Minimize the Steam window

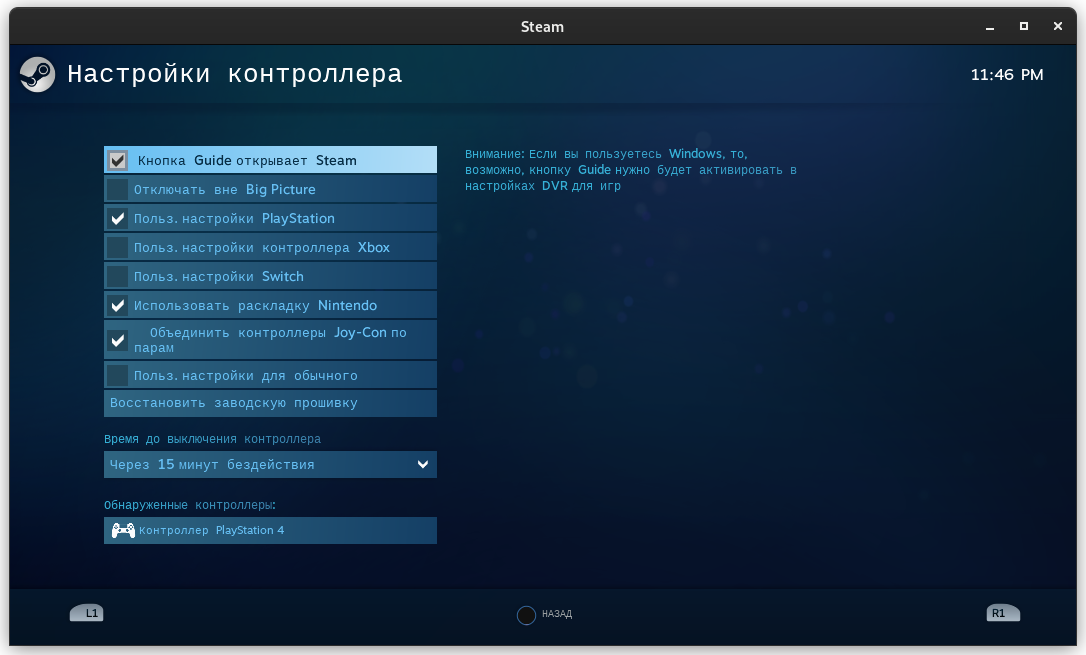pyautogui.click(x=990, y=27)
